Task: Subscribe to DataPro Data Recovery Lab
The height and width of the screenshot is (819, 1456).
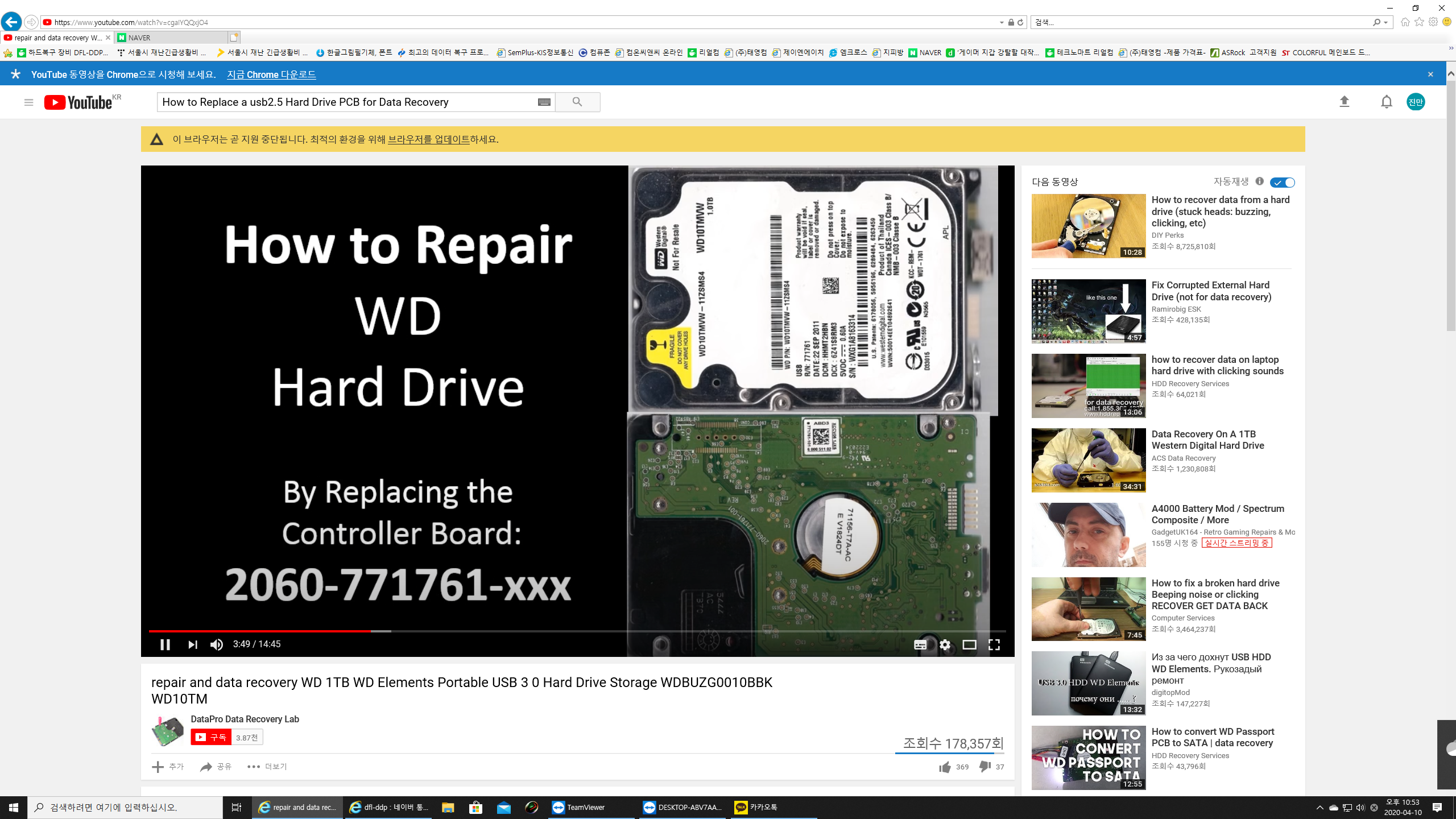Action: point(211,737)
